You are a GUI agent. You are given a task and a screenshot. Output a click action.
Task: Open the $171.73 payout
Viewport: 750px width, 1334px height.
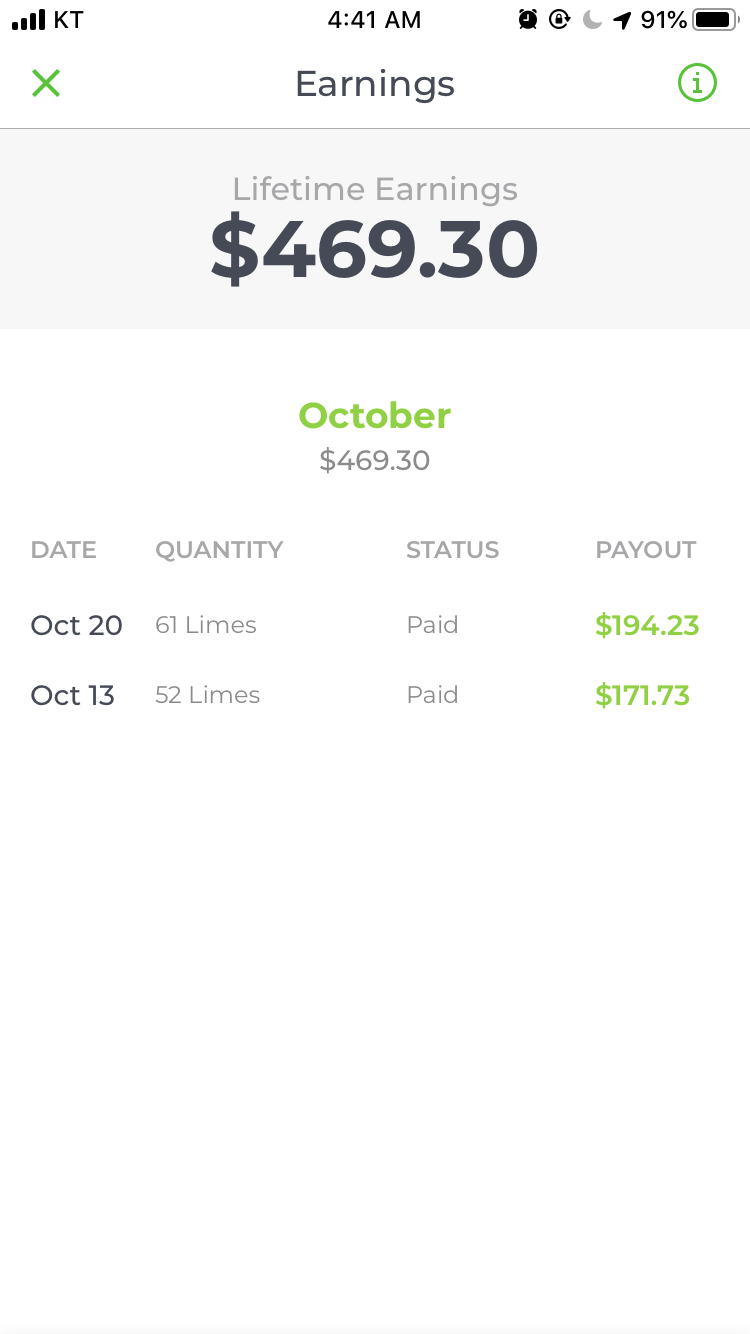642,695
